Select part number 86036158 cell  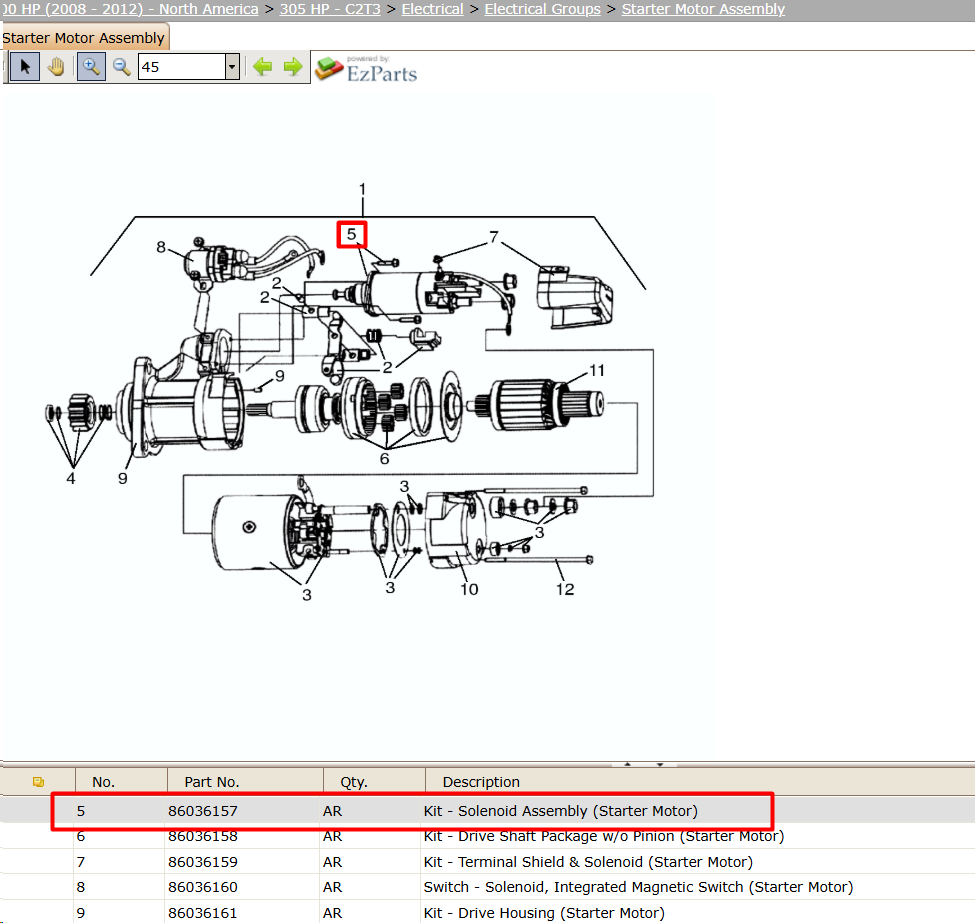click(203, 836)
